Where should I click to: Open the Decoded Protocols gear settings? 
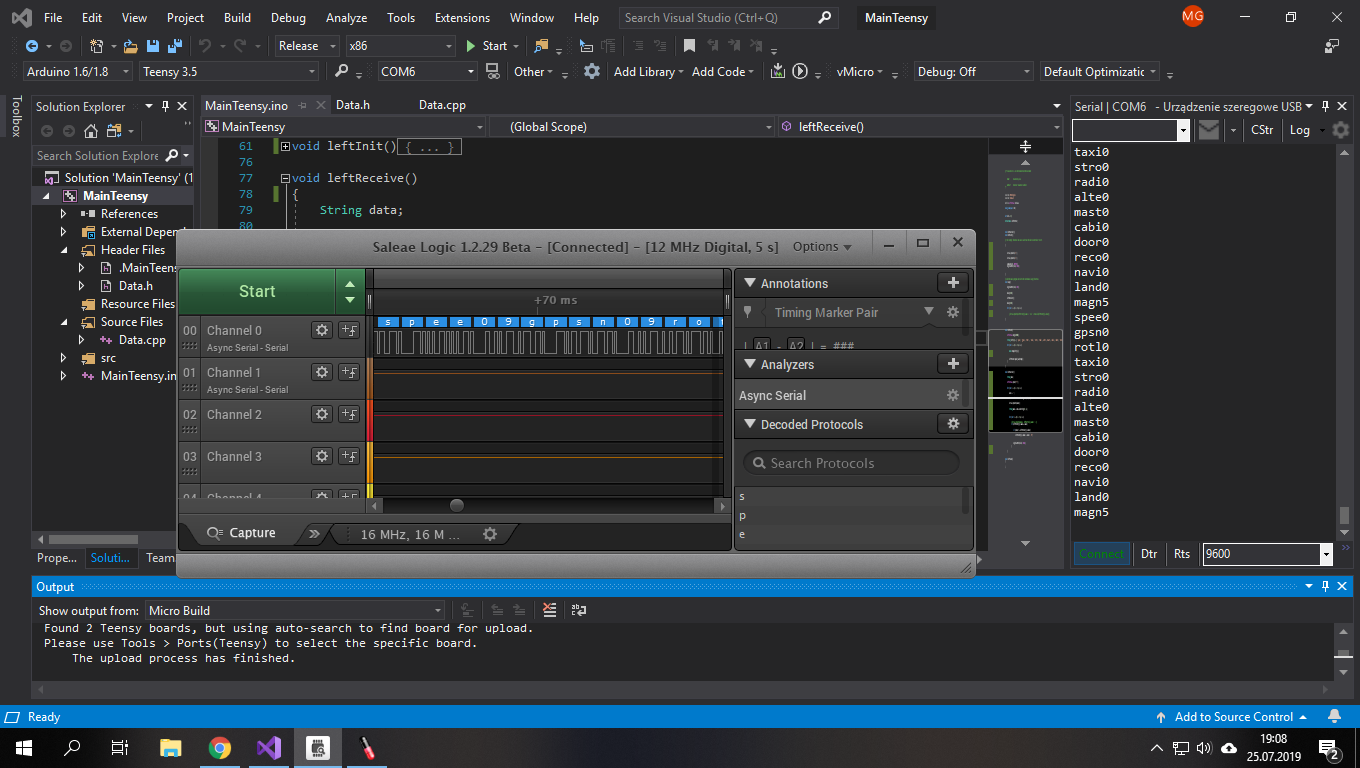952,424
